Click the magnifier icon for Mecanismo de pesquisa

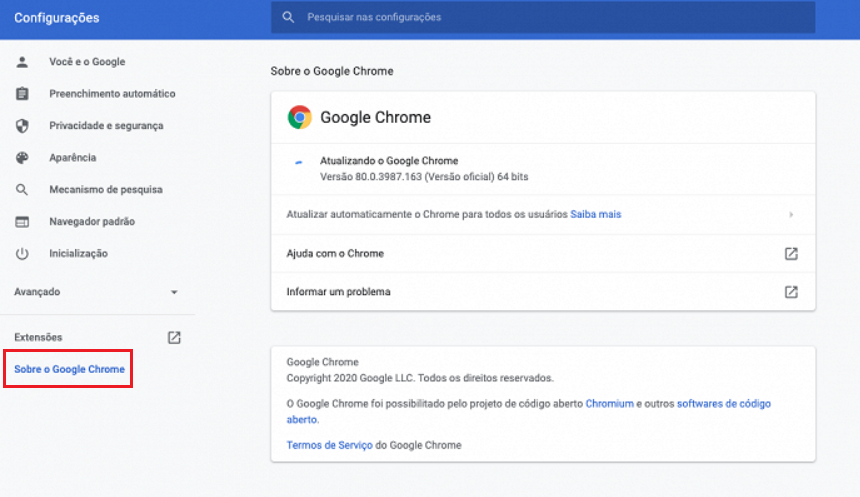pos(22,190)
